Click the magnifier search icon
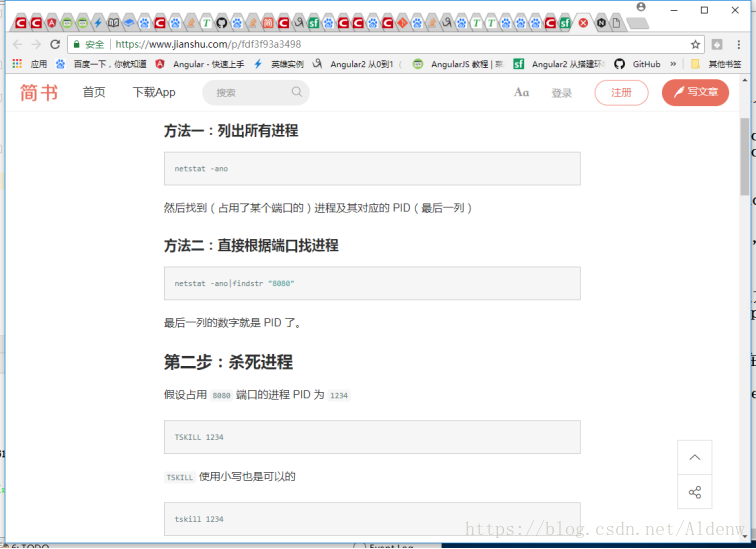This screenshot has width=756, height=549. point(297,92)
